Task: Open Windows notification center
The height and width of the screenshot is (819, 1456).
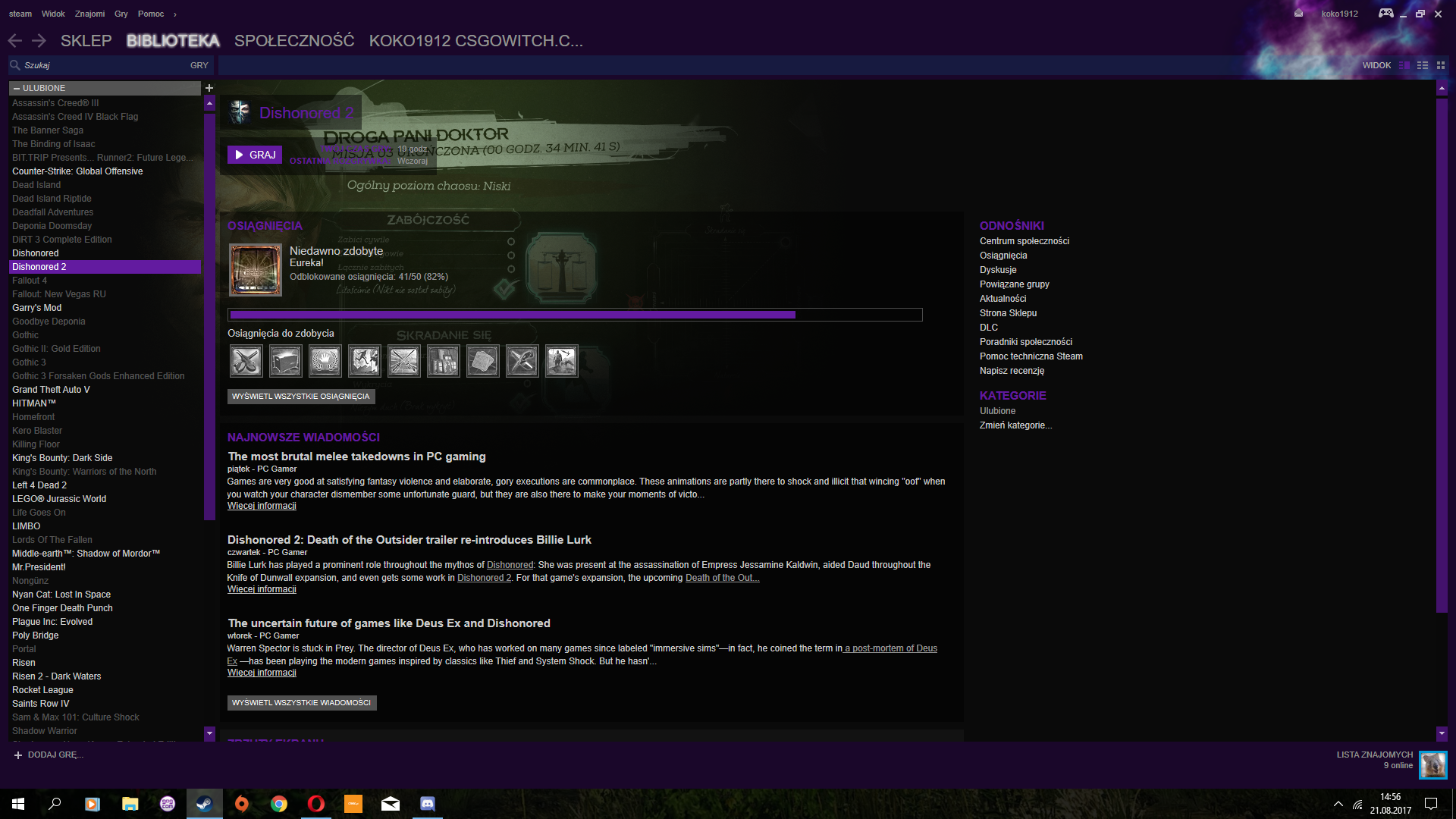Action: [x=1431, y=804]
